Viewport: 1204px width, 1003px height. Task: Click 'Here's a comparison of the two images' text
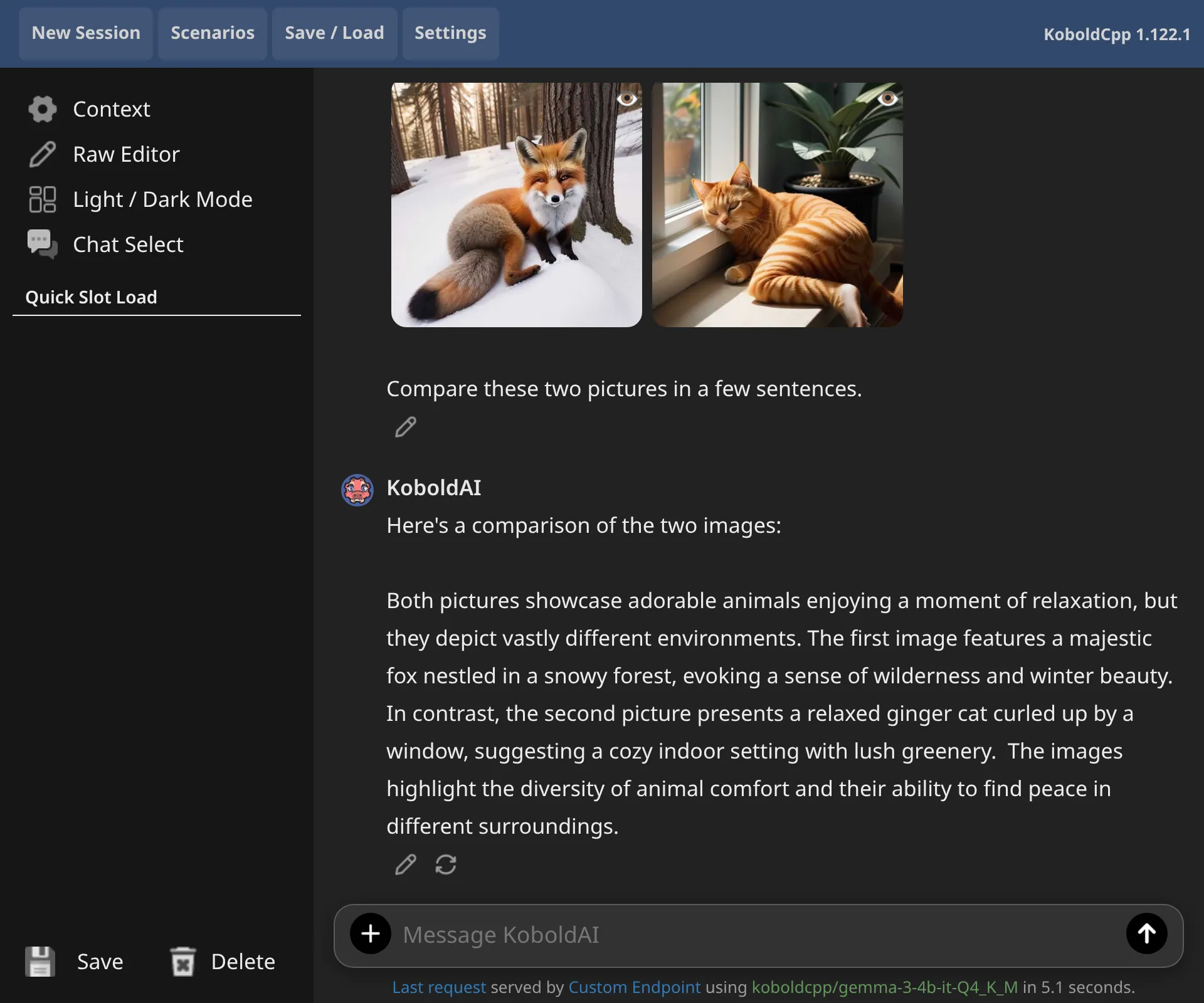pos(584,525)
